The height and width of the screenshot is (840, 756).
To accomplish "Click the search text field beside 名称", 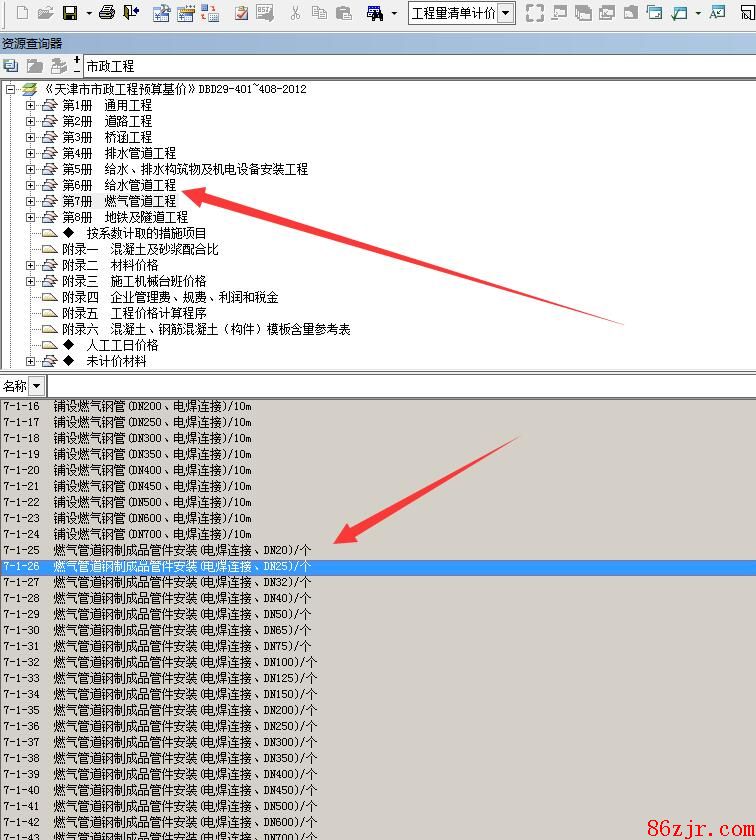I will pos(400,386).
